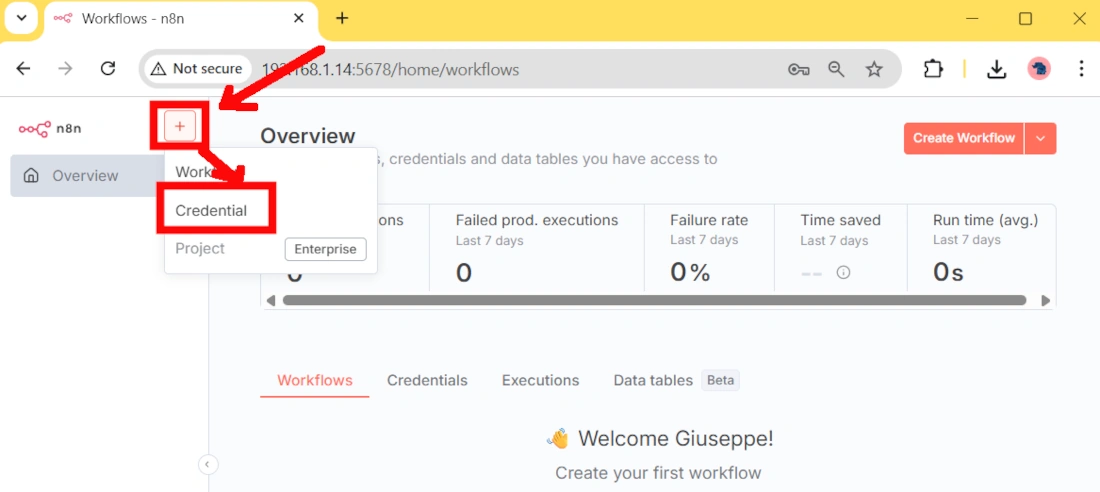Click the Time saved info icon
This screenshot has width=1100, height=492.
pyautogui.click(x=843, y=272)
